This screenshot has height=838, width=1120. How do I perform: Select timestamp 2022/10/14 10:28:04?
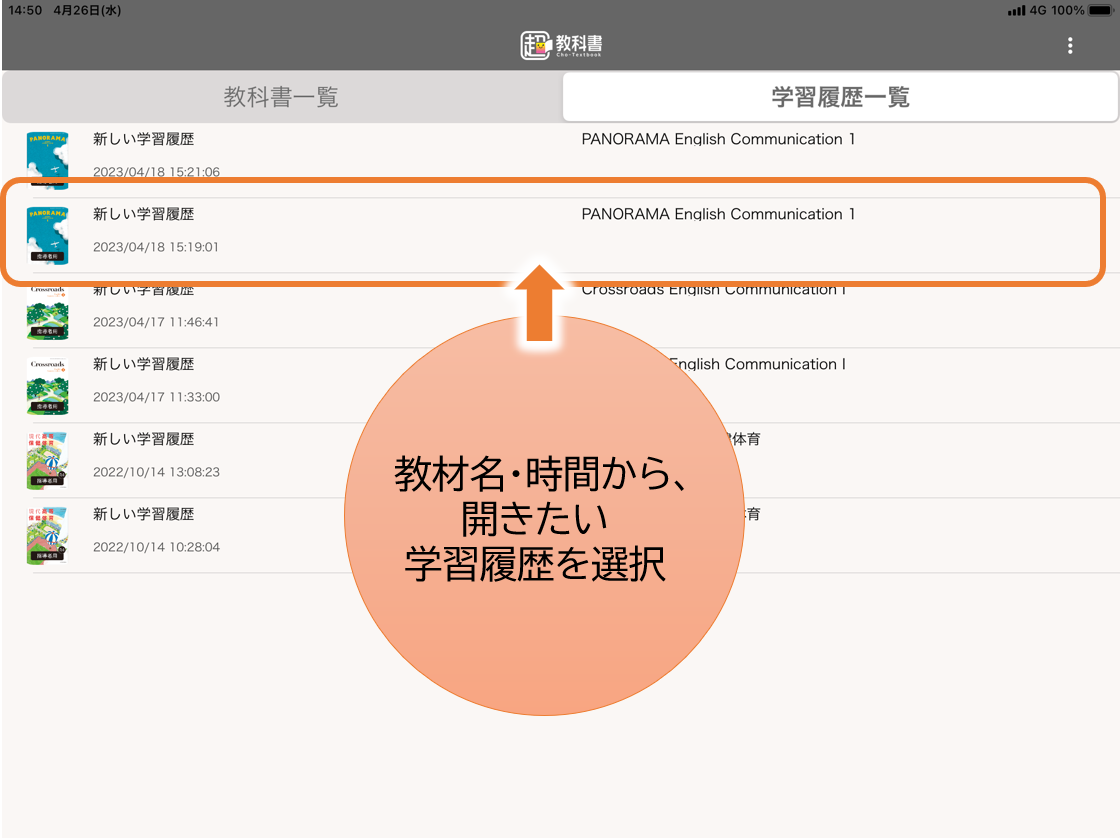point(156,547)
